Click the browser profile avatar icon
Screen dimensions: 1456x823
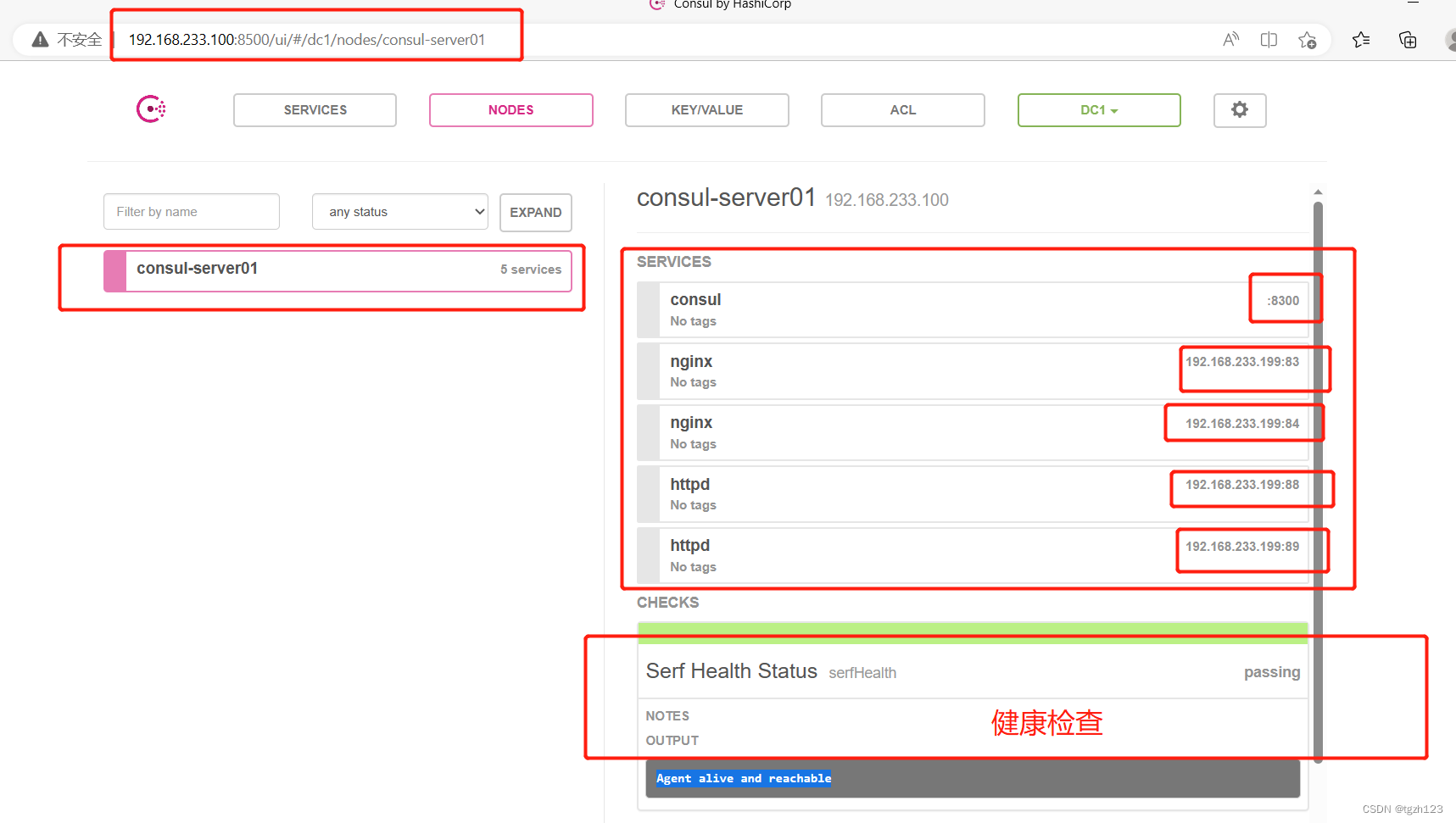(x=1448, y=39)
